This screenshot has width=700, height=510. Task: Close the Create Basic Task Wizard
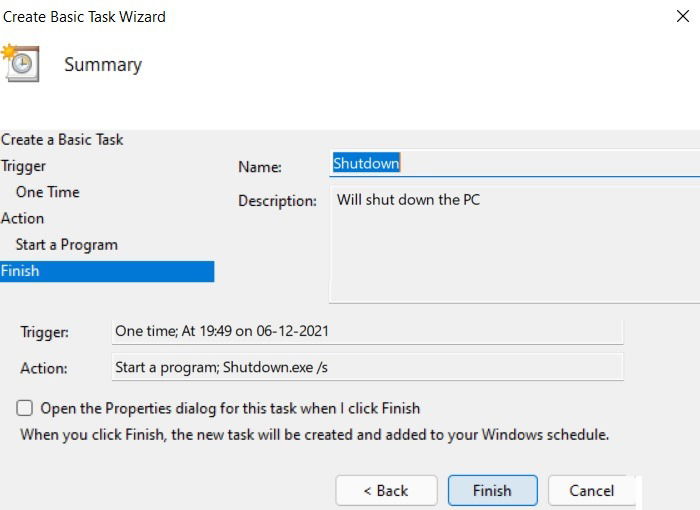click(683, 16)
